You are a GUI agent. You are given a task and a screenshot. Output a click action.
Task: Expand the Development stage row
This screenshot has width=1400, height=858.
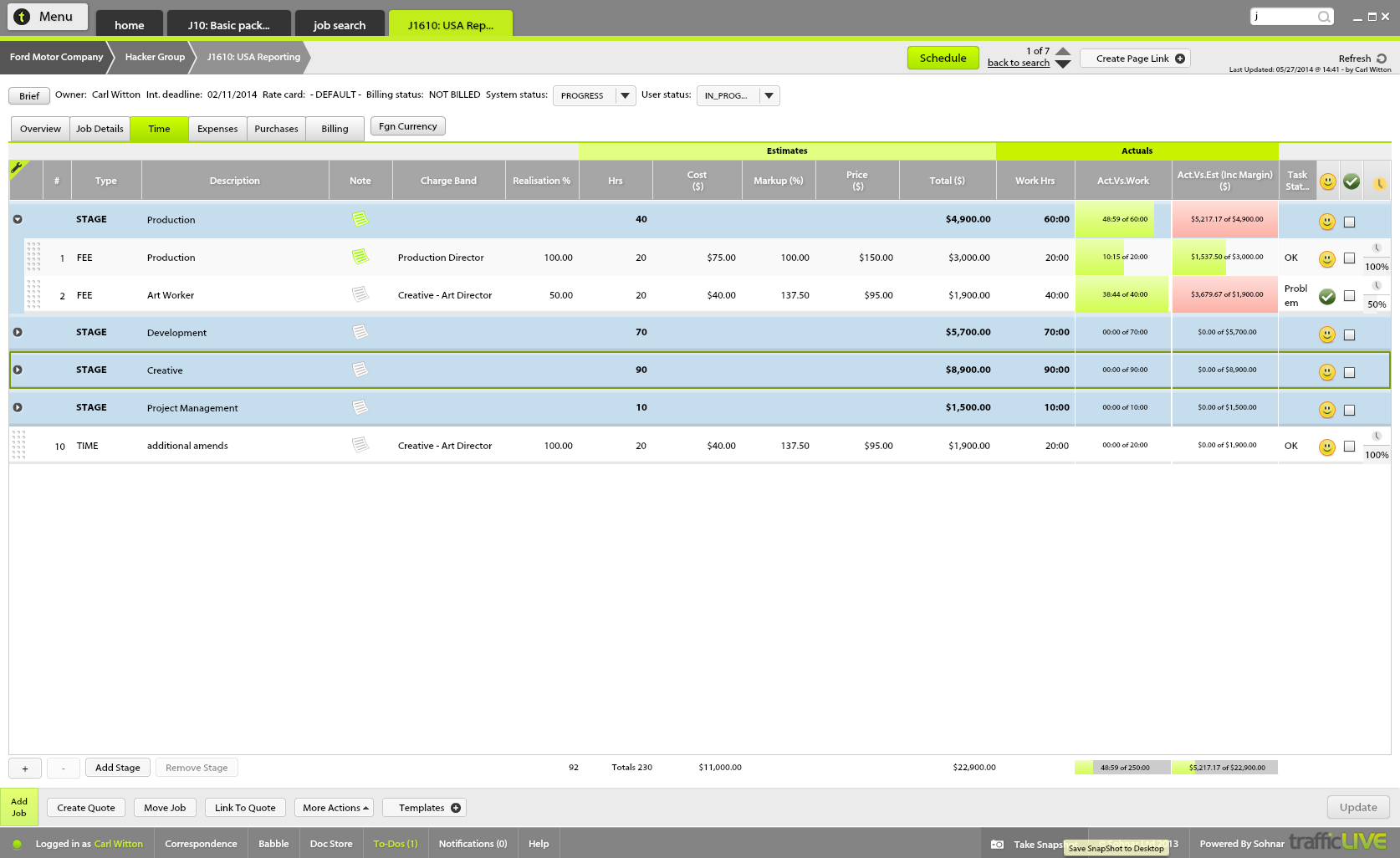18,332
